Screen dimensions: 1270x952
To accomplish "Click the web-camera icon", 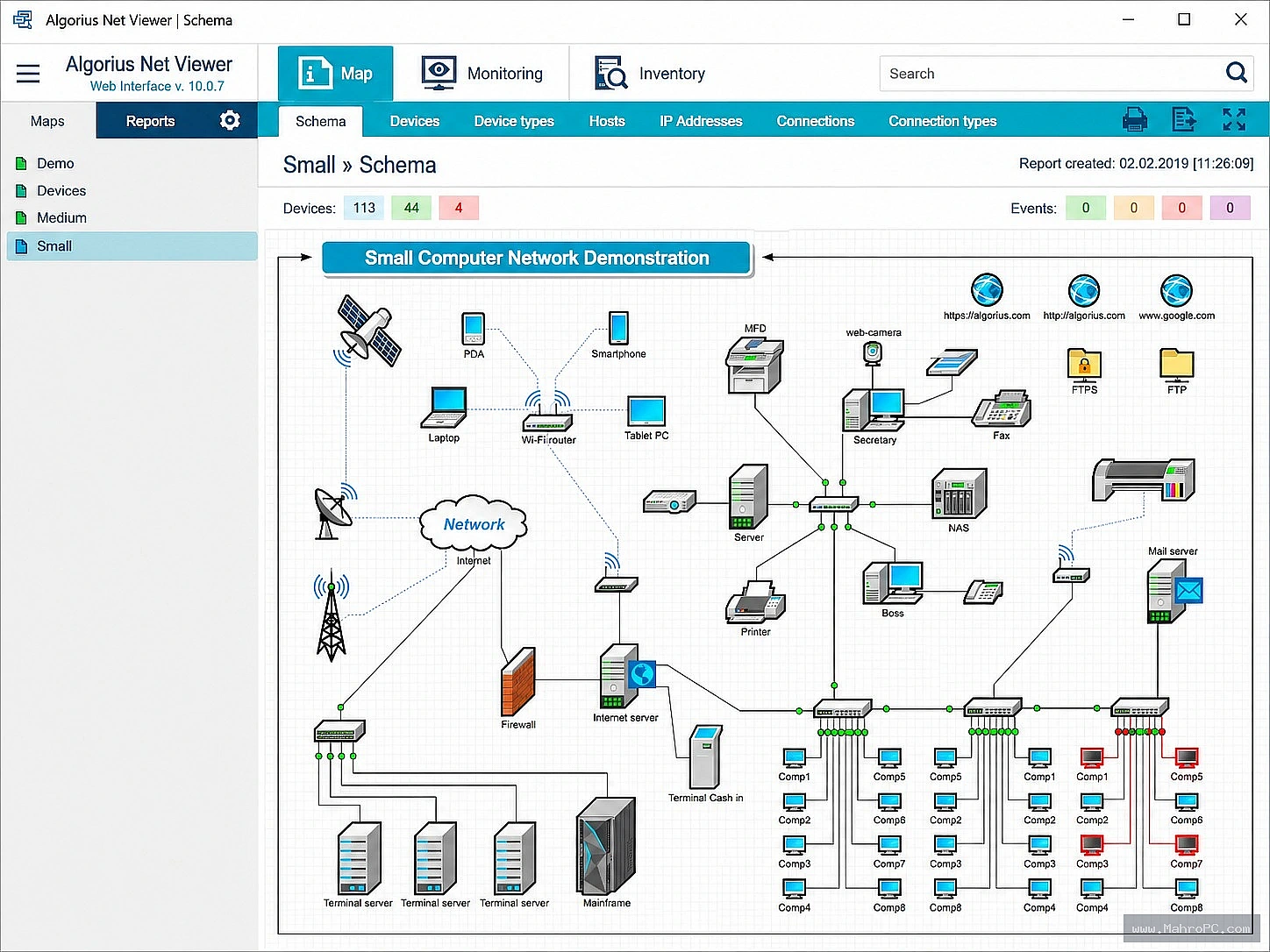I will tap(873, 352).
